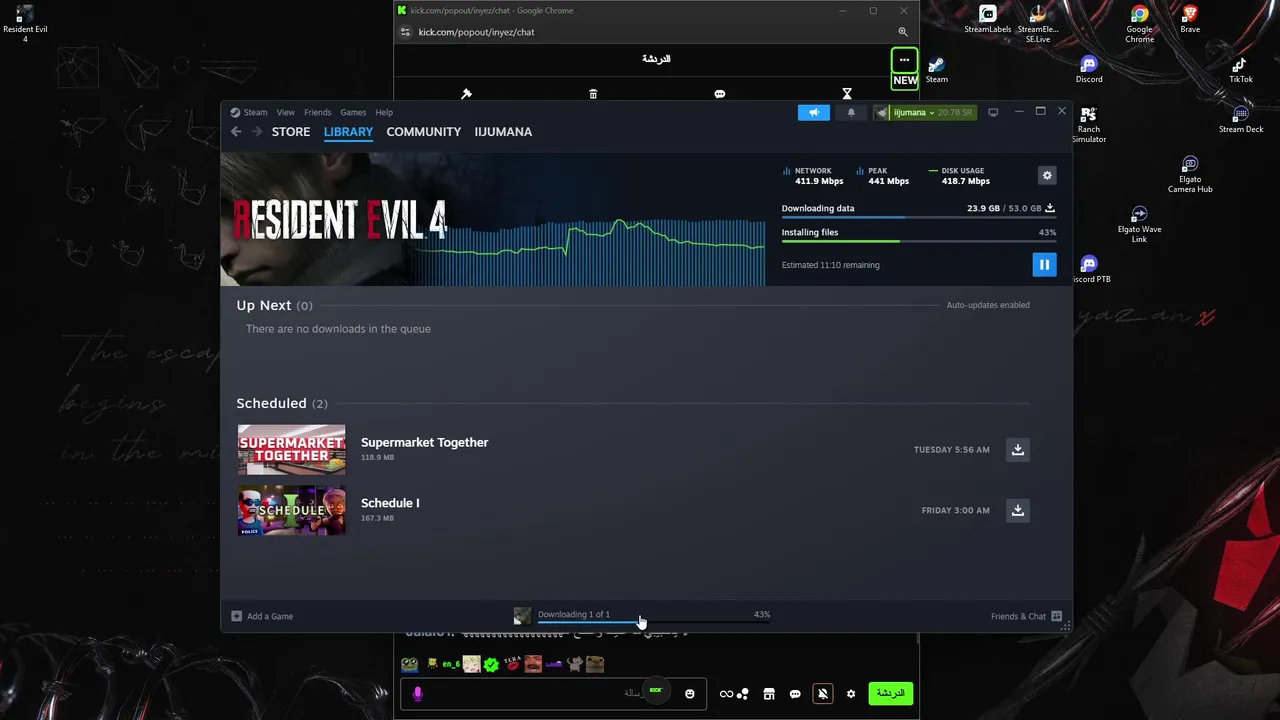Open emoji picker in Kick chat

pyautogui.click(x=689, y=694)
